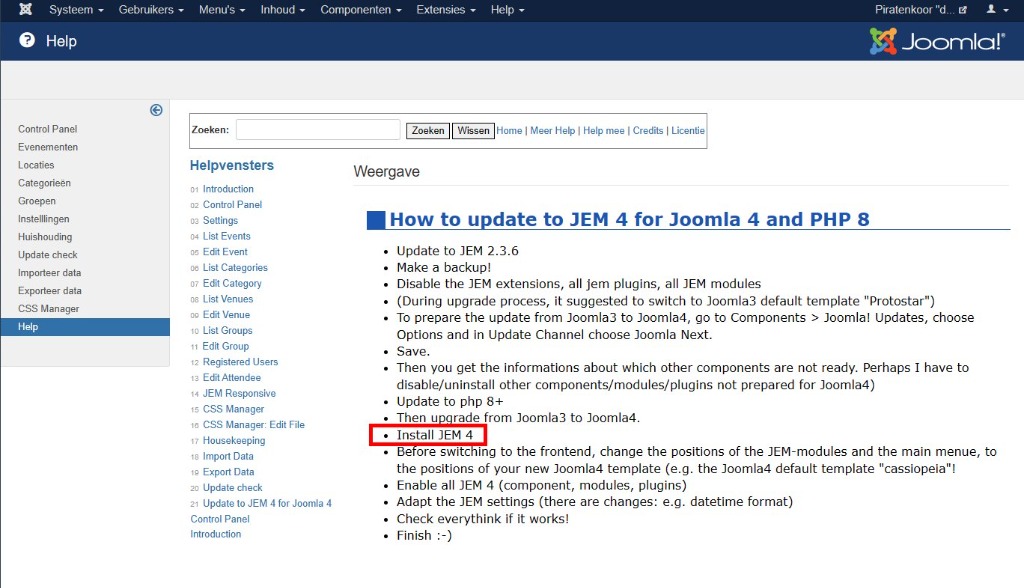Open help topic List Groups

tap(227, 331)
